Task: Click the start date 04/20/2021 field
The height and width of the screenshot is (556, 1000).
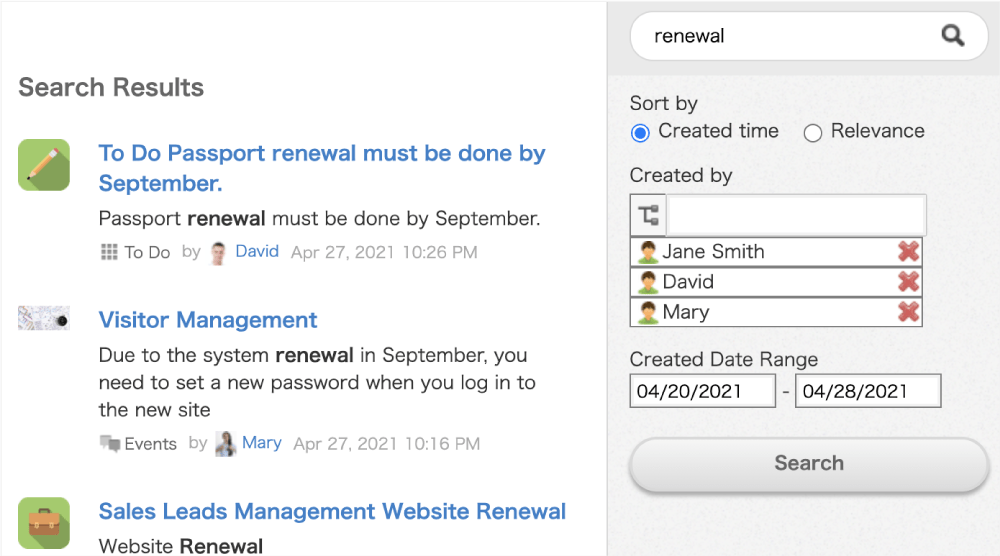Action: pos(702,391)
